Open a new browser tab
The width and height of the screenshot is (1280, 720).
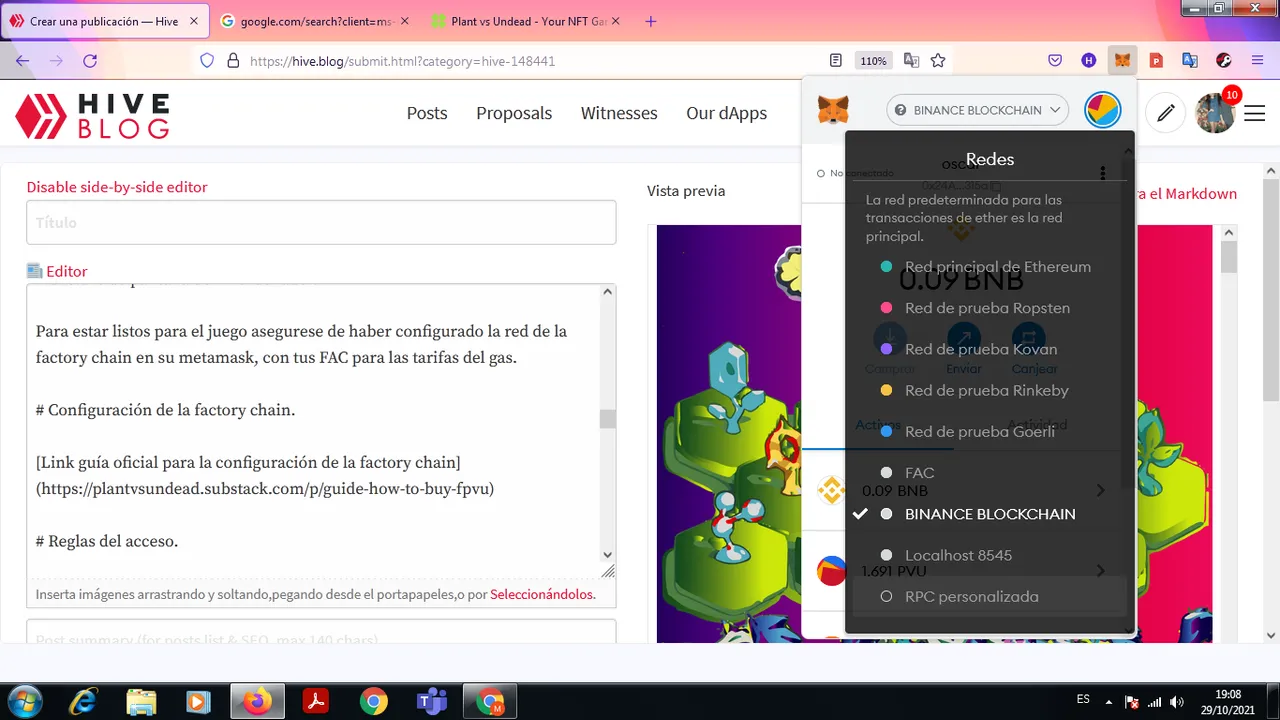651,21
